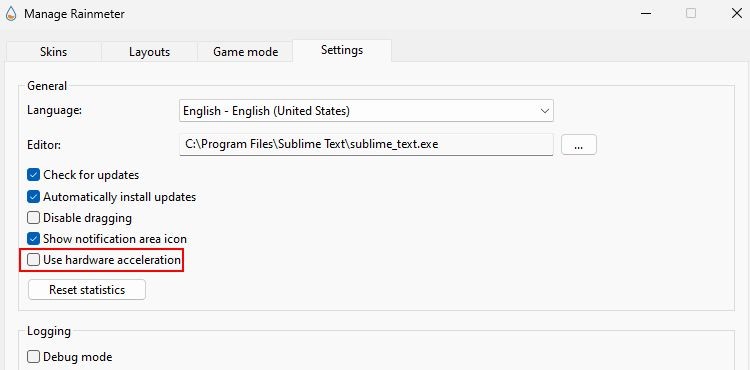This screenshot has height=370, width=750.
Task: Click the Rainmeter raindrop title bar icon
Action: (x=11, y=14)
